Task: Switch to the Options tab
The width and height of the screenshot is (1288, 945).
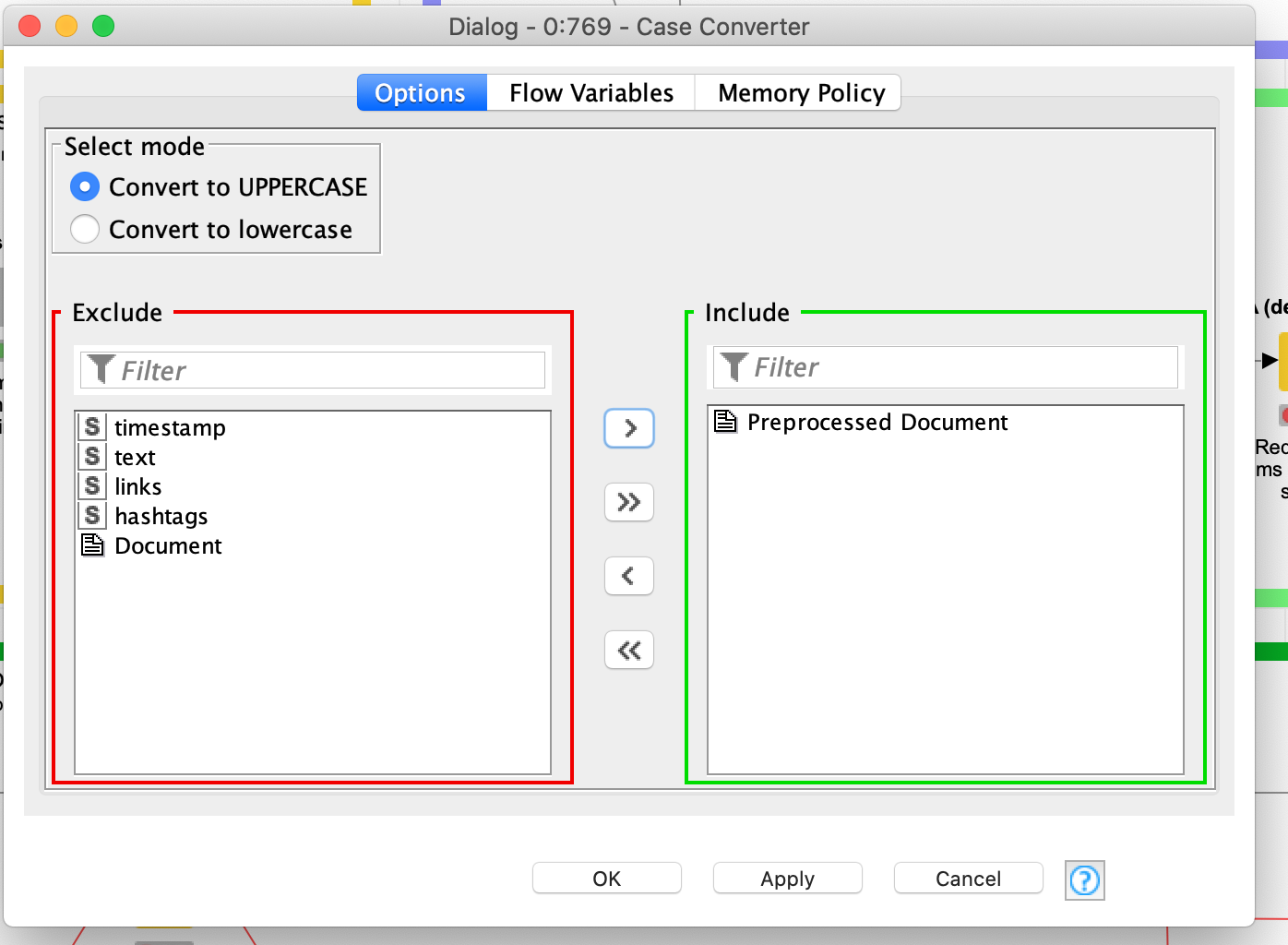Action: 421,93
